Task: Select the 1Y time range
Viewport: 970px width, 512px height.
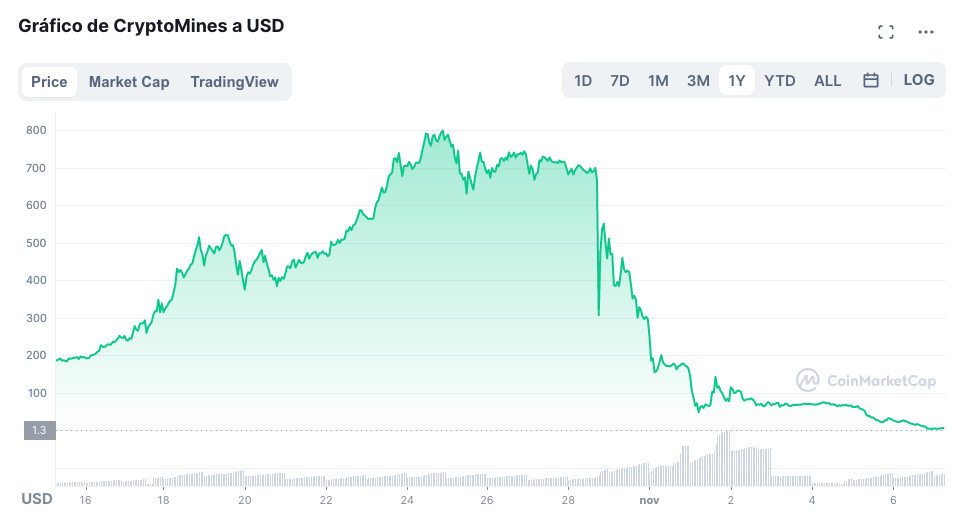Action: [x=737, y=80]
